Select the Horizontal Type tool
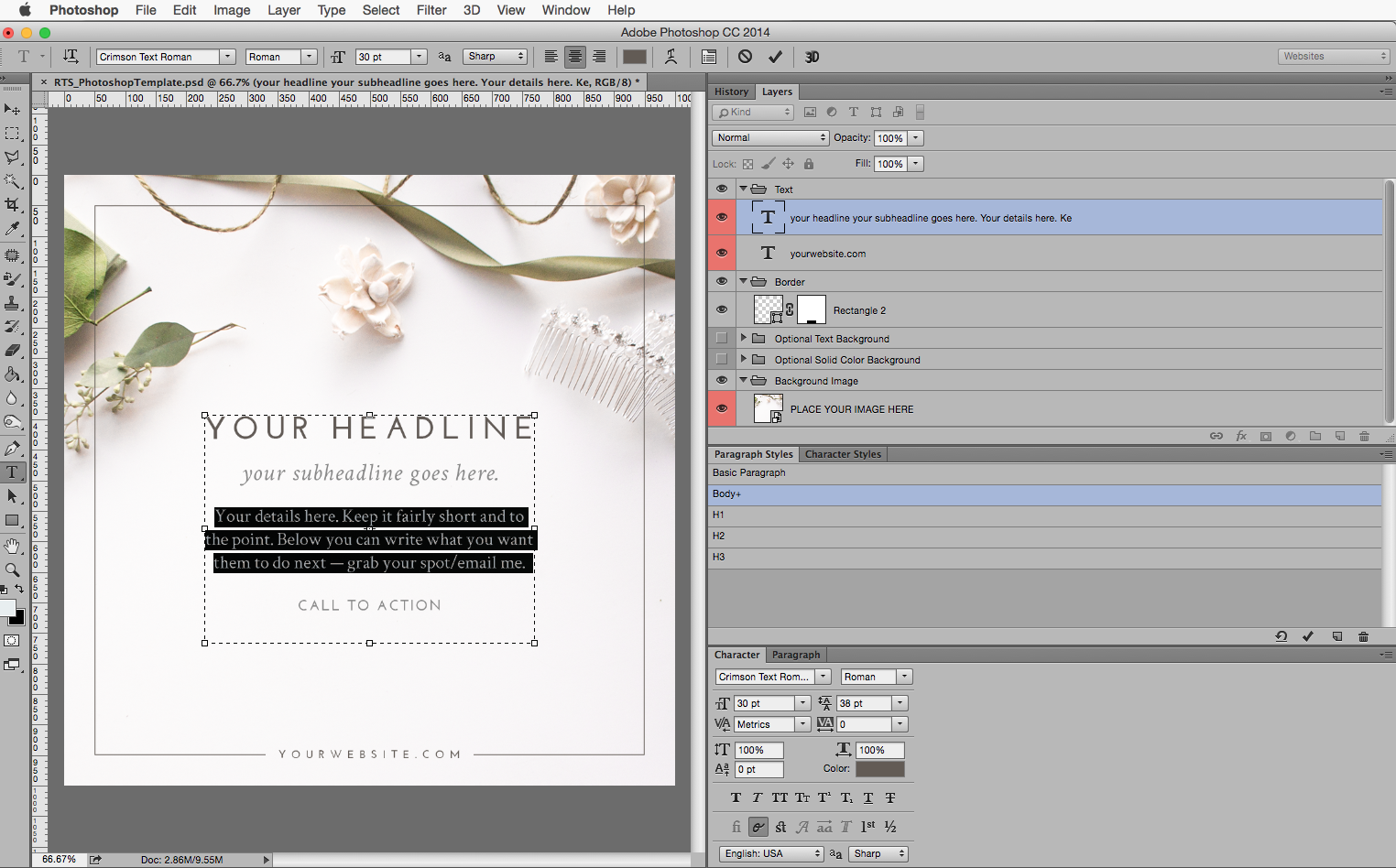The image size is (1396, 868). tap(13, 472)
